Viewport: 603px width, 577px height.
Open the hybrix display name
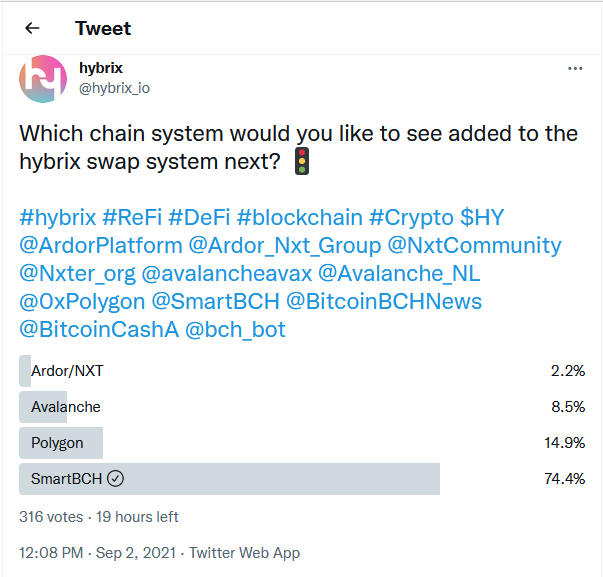pyautogui.click(x=101, y=68)
